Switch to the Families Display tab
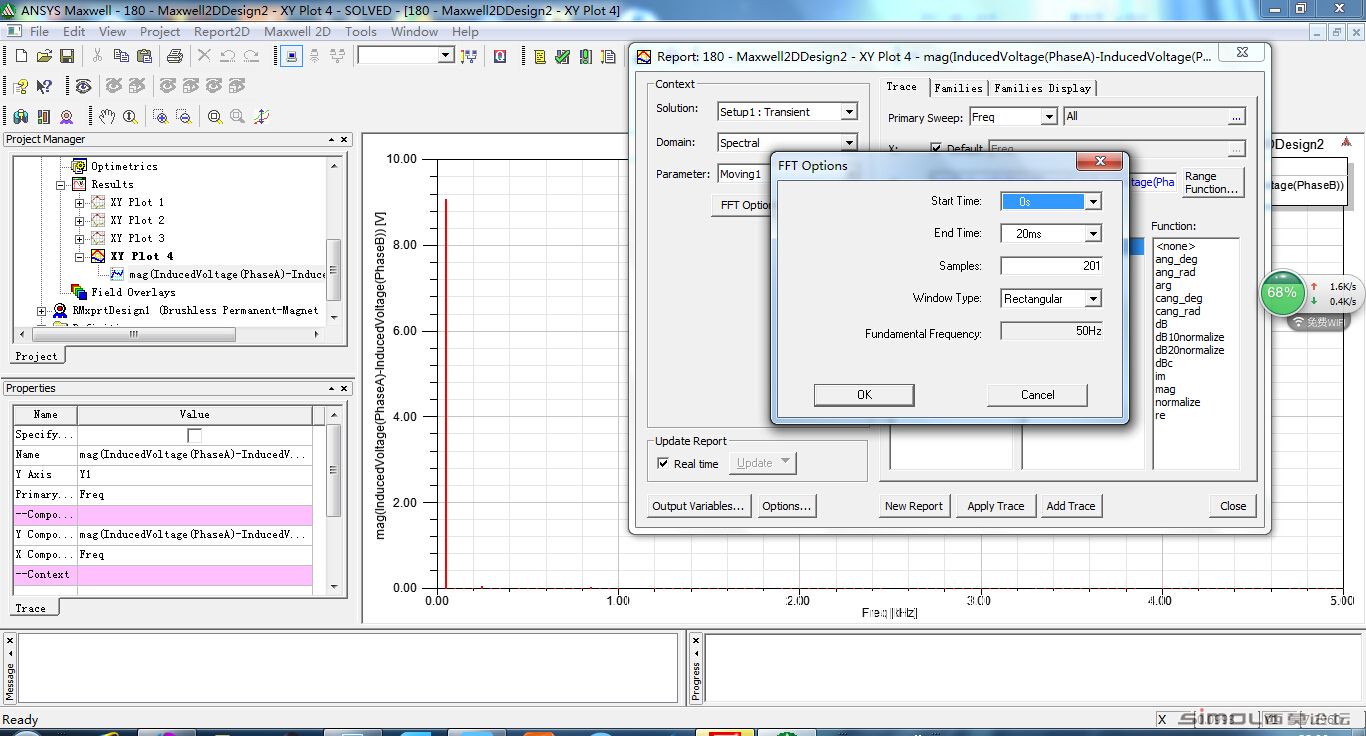The width and height of the screenshot is (1366, 736). (1042, 88)
